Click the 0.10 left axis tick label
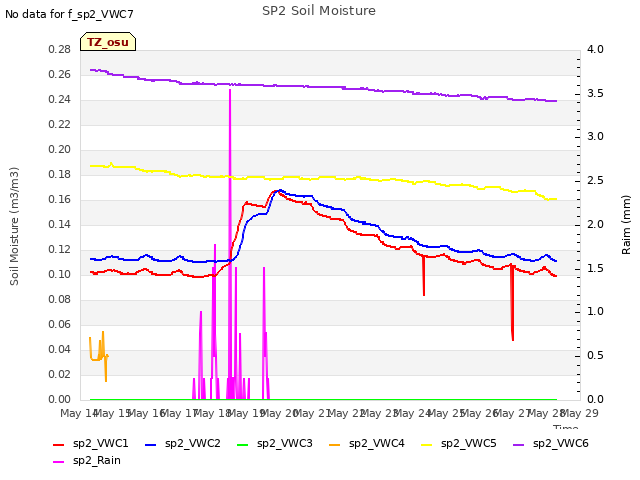Image resolution: width=640 pixels, height=480 pixels. point(59,274)
